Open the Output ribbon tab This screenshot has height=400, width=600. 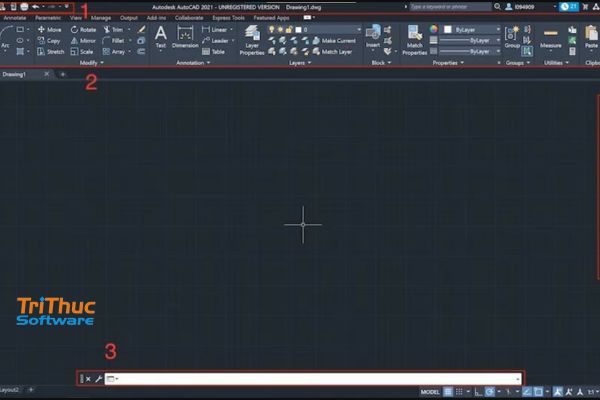(x=129, y=18)
